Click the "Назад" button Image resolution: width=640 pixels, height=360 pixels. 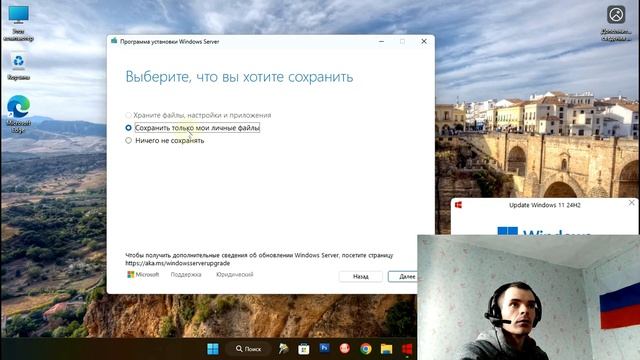(x=360, y=277)
